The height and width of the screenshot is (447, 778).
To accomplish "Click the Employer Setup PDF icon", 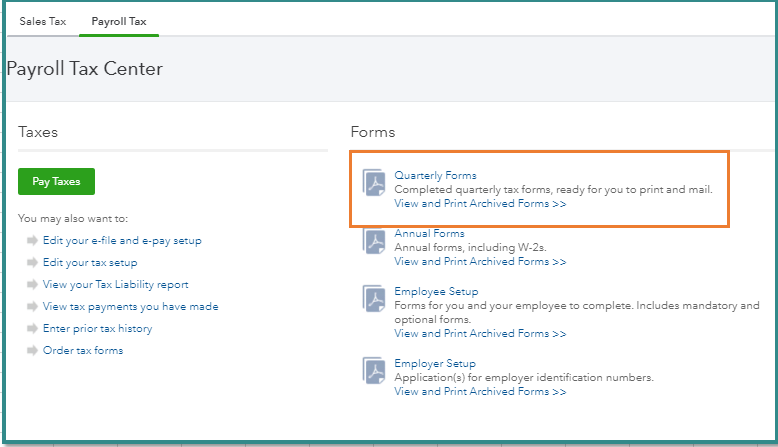I will (x=375, y=371).
